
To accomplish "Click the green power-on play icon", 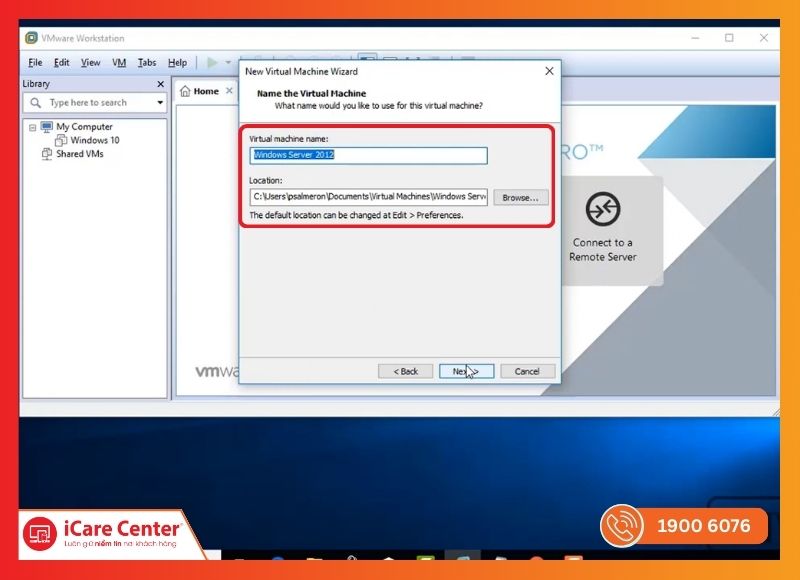I will coord(212,63).
